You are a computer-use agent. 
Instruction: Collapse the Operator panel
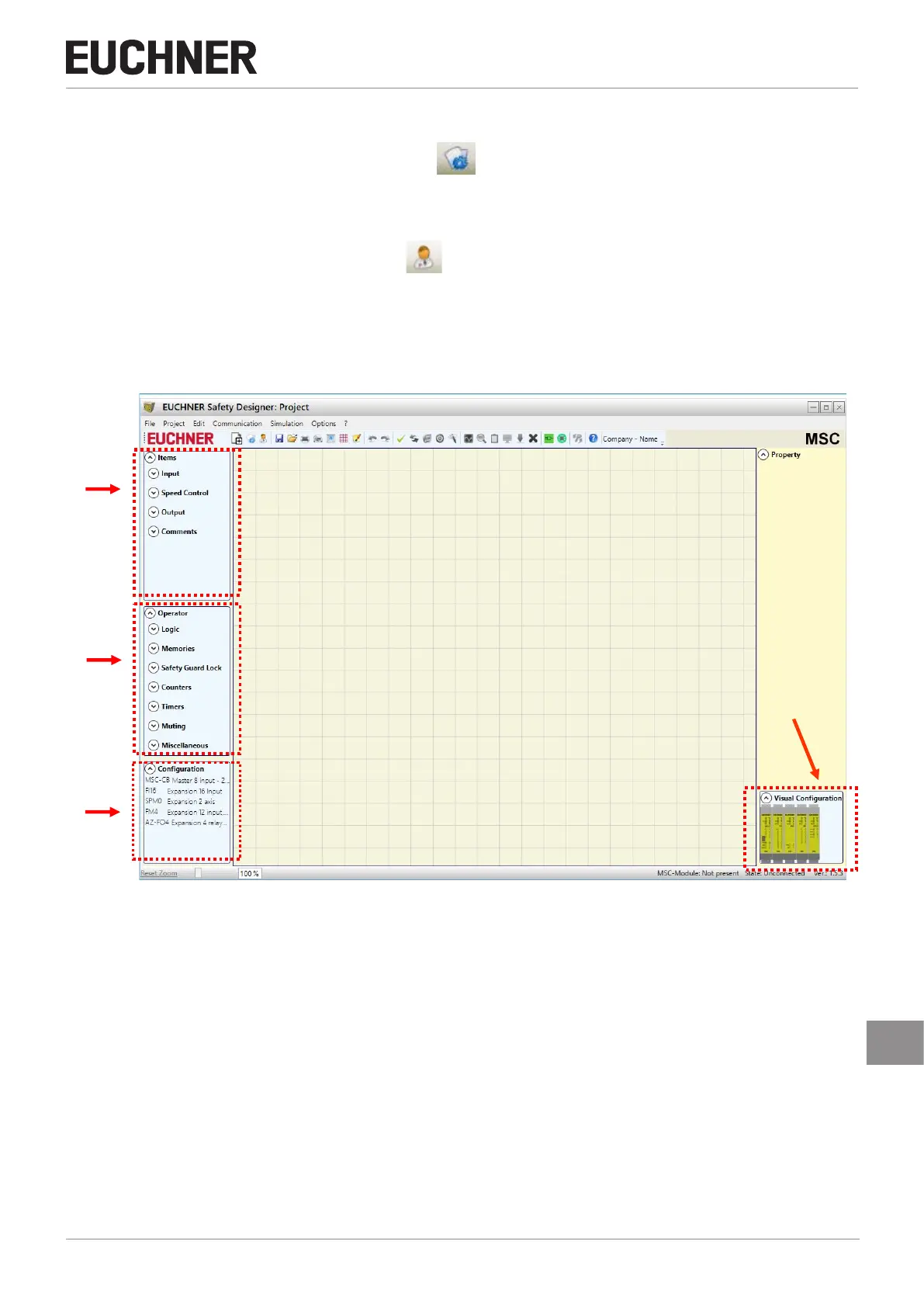[x=151, y=613]
